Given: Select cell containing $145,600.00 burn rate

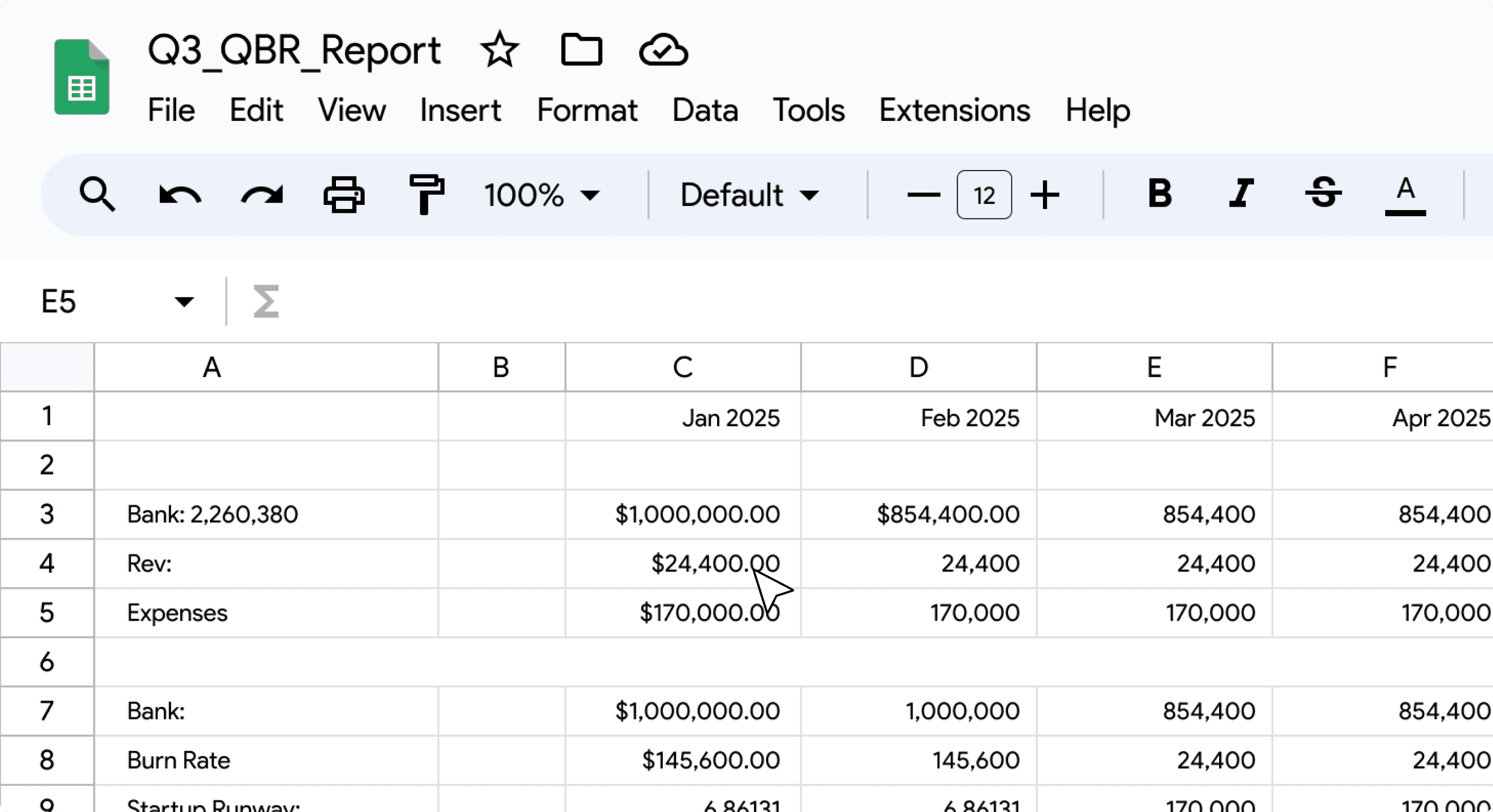Looking at the screenshot, I should (x=683, y=760).
